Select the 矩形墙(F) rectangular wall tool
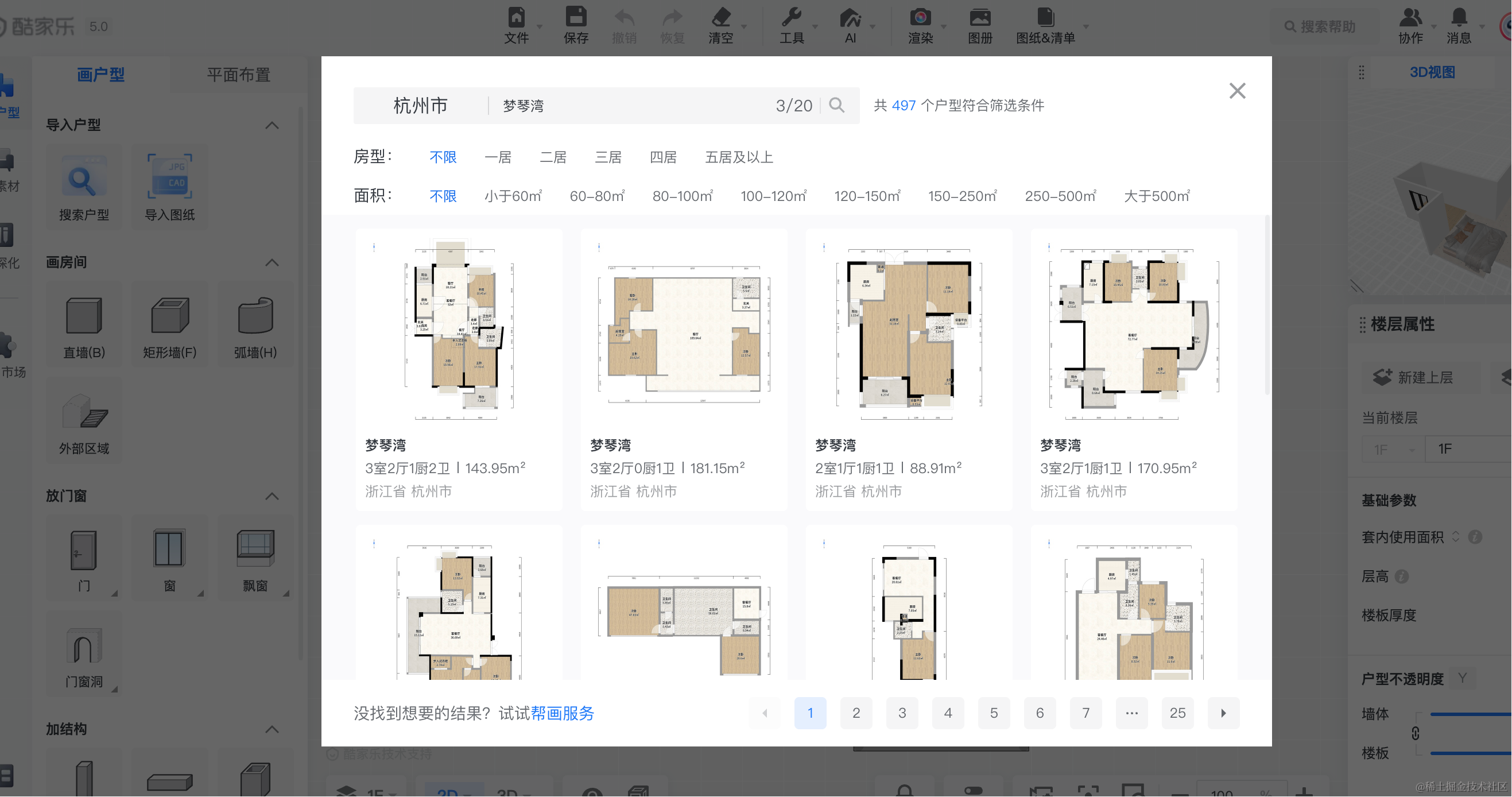This screenshot has width=1512, height=797. [170, 325]
